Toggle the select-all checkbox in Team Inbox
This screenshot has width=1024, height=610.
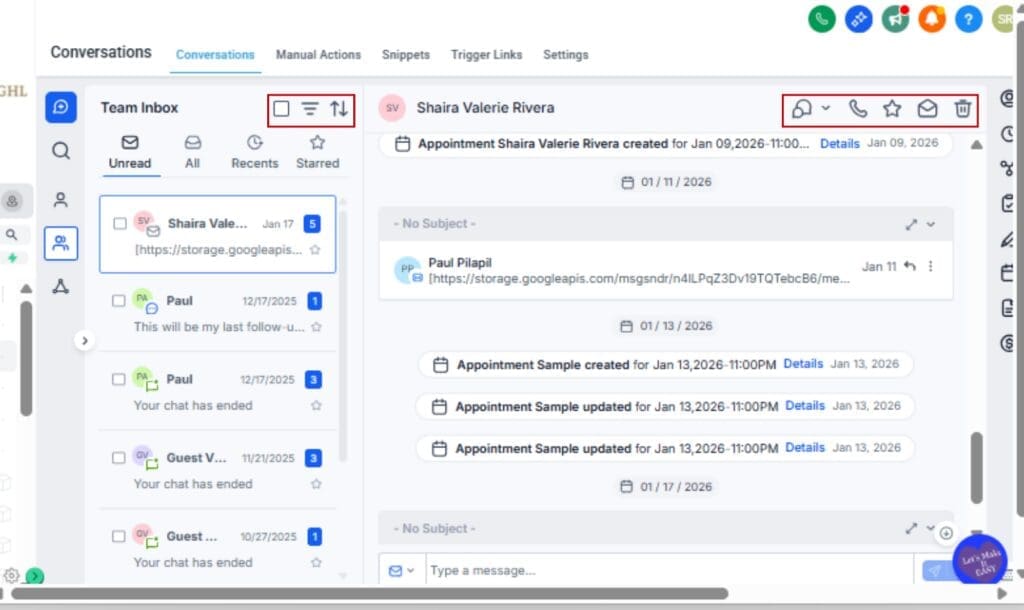(281, 110)
